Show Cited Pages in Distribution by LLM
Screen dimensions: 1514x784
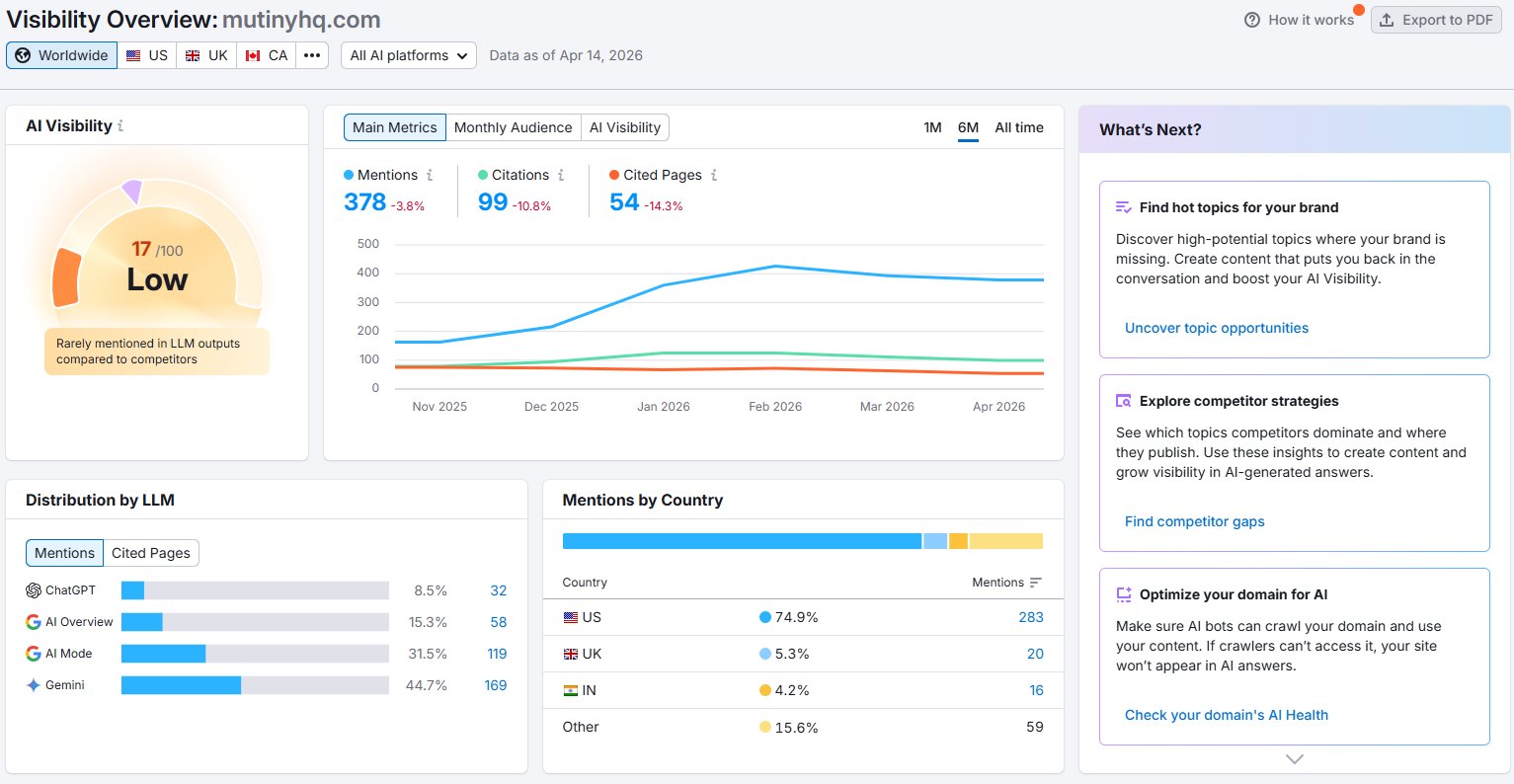[x=151, y=553]
